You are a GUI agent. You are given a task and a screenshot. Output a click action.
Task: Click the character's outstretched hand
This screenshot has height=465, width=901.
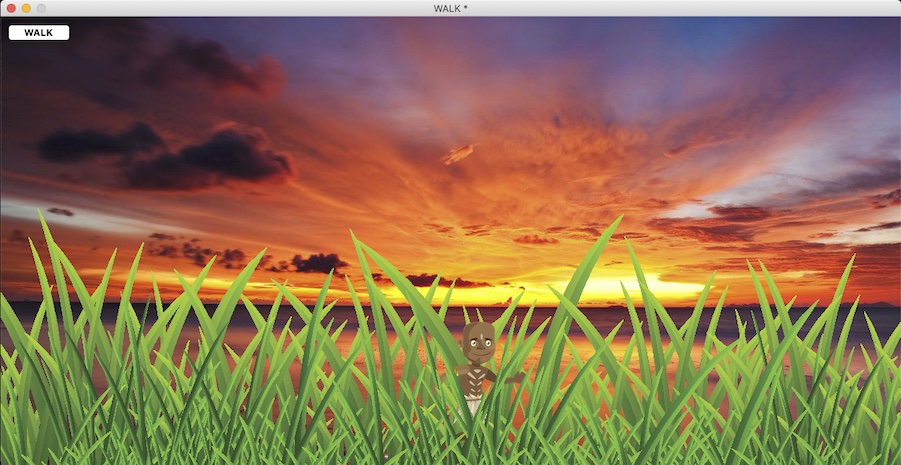(516, 378)
